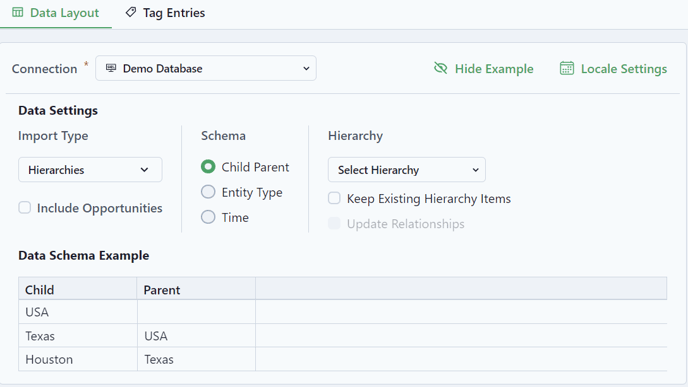Expand the Hierarchies import type dropdown

tap(90, 170)
